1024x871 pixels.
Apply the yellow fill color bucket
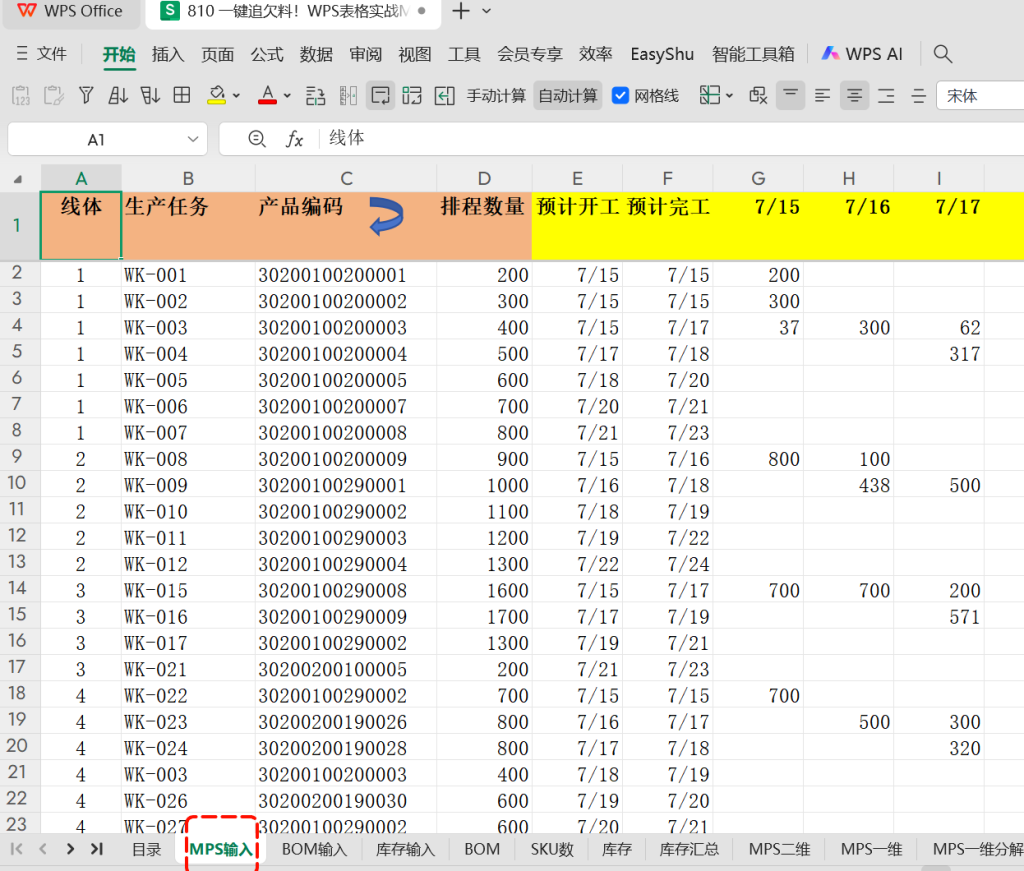pos(216,96)
